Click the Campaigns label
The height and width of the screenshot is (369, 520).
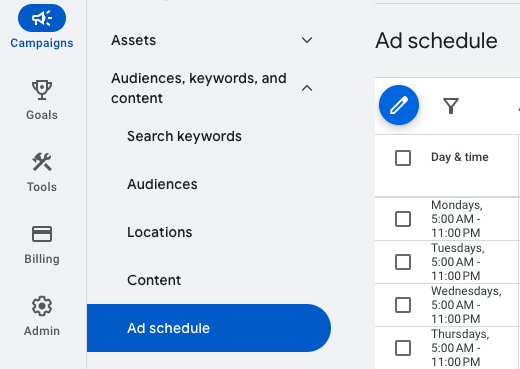point(42,43)
